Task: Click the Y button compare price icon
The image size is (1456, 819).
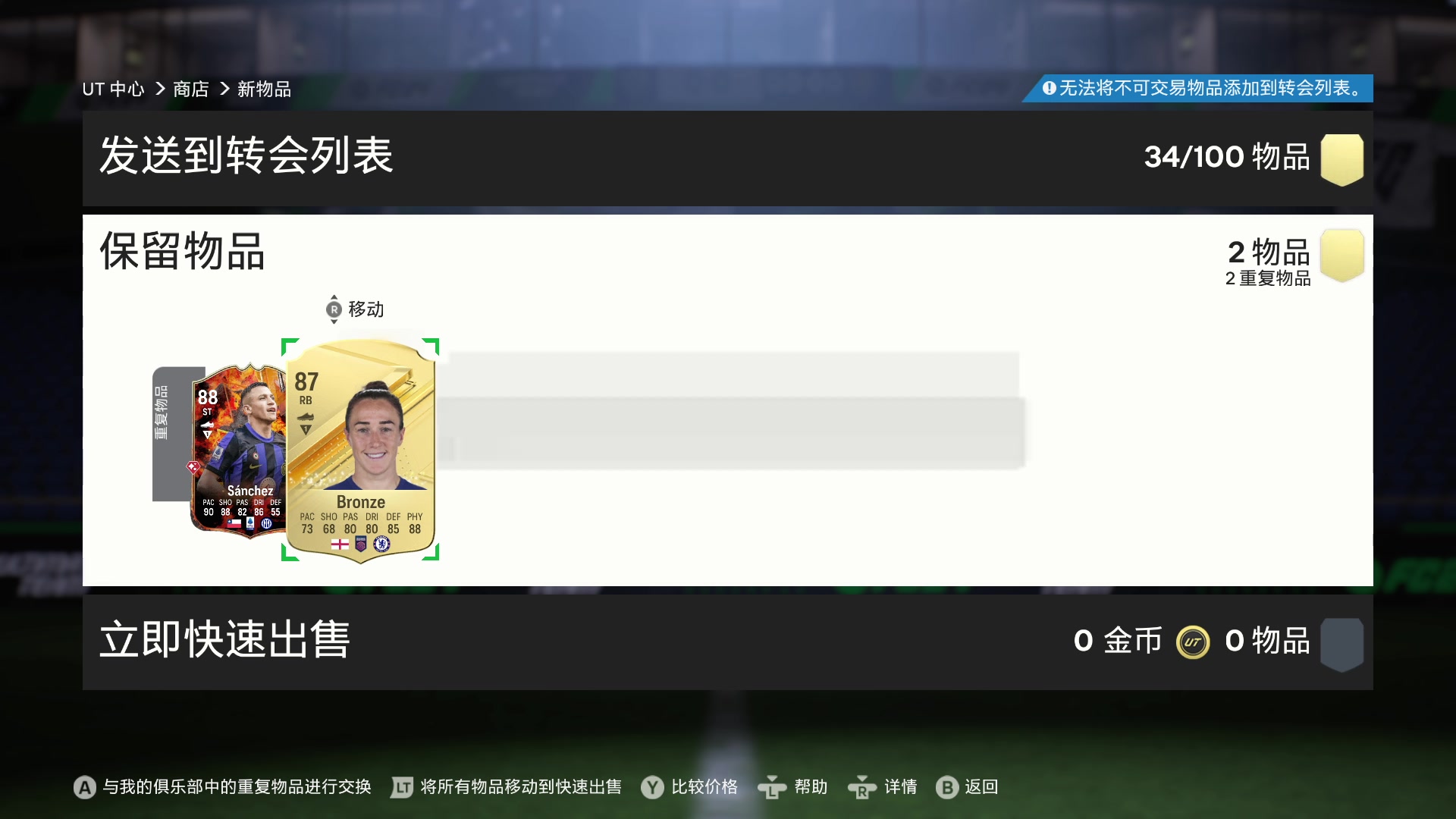Action: [x=652, y=787]
